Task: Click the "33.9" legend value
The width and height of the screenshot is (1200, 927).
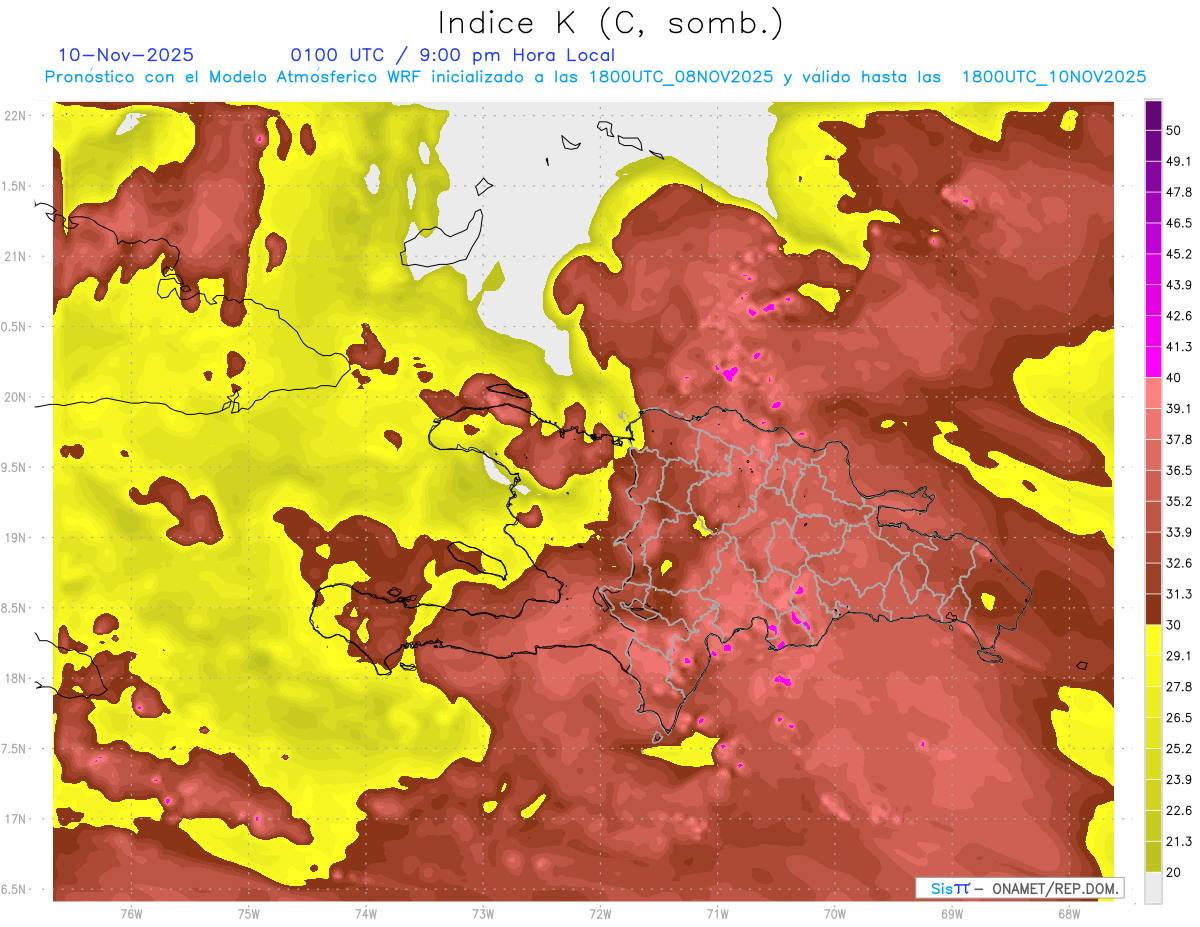Action: click(1179, 532)
